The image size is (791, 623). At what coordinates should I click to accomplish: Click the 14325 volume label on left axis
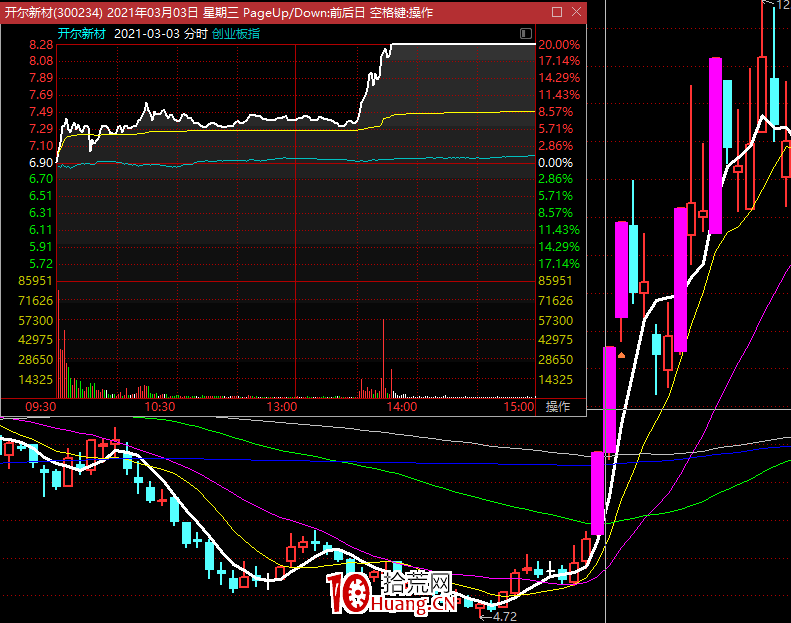35,379
